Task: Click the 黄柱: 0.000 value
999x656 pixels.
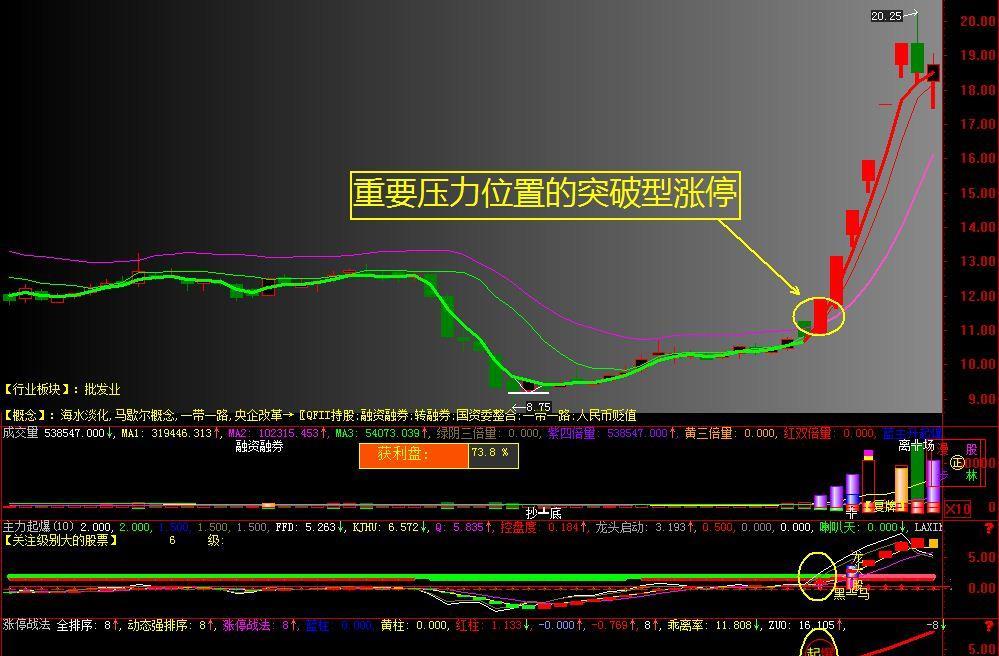Action: point(414,625)
